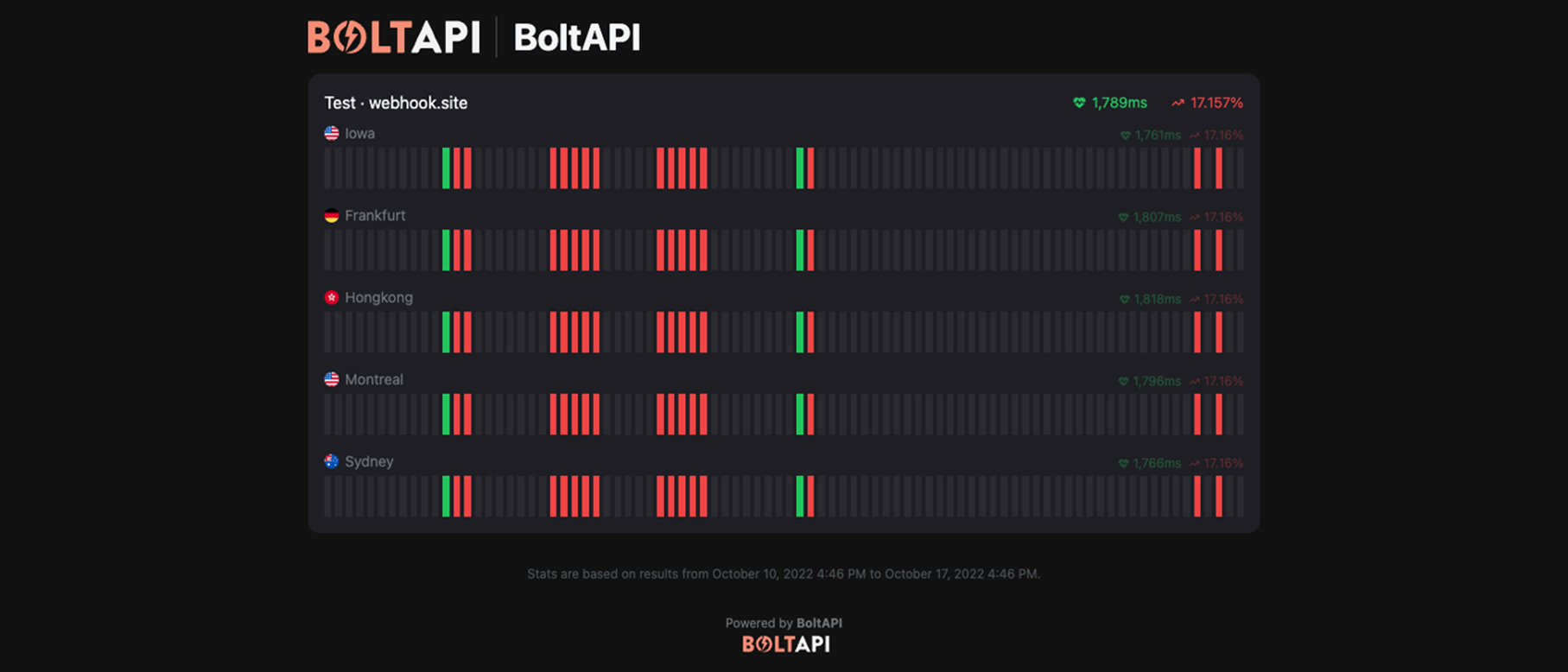Open the Powered by BoltAPI link
The image size is (1568, 672).
point(784,623)
